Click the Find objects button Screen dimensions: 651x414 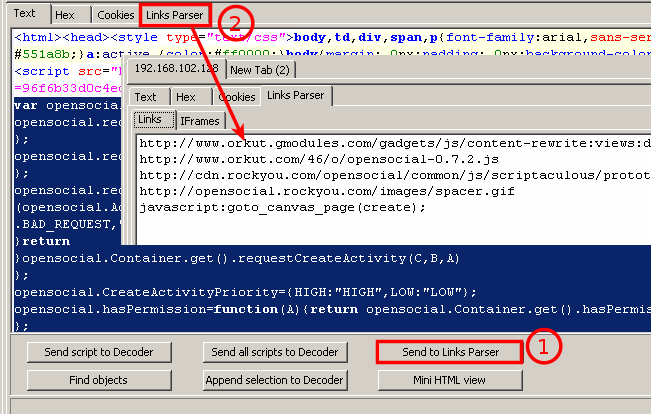tap(98, 380)
